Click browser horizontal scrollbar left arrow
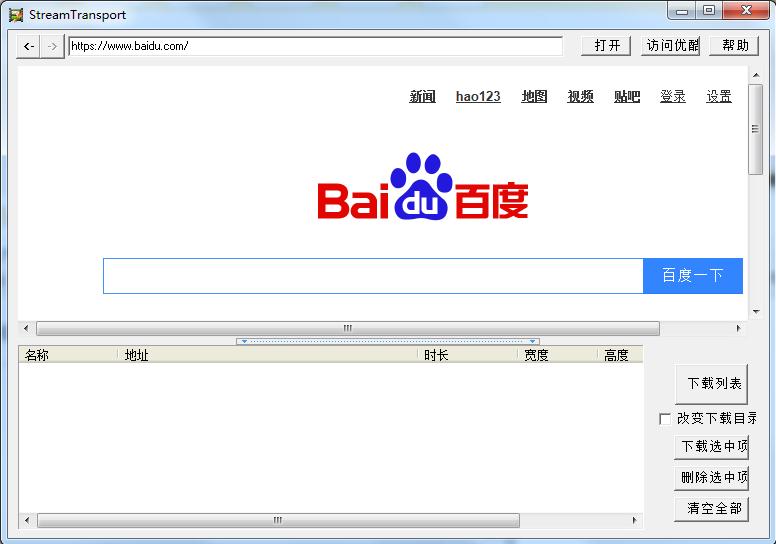This screenshot has width=776, height=544. (x=26, y=328)
